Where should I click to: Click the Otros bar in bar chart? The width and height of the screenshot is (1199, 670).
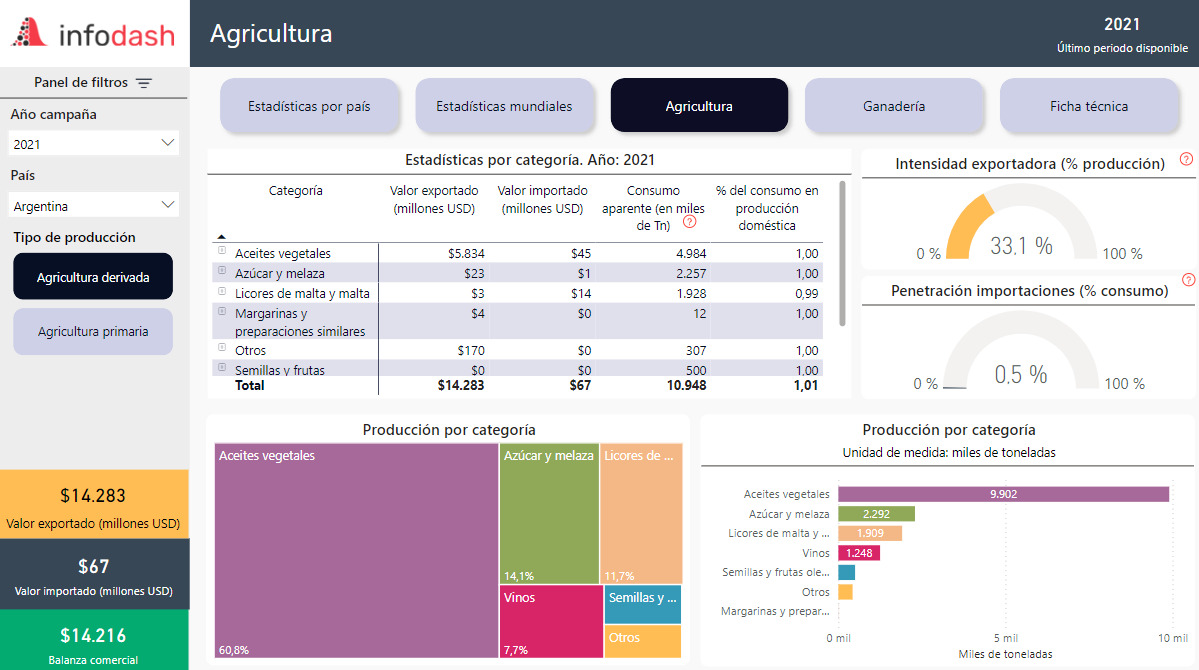[845, 592]
